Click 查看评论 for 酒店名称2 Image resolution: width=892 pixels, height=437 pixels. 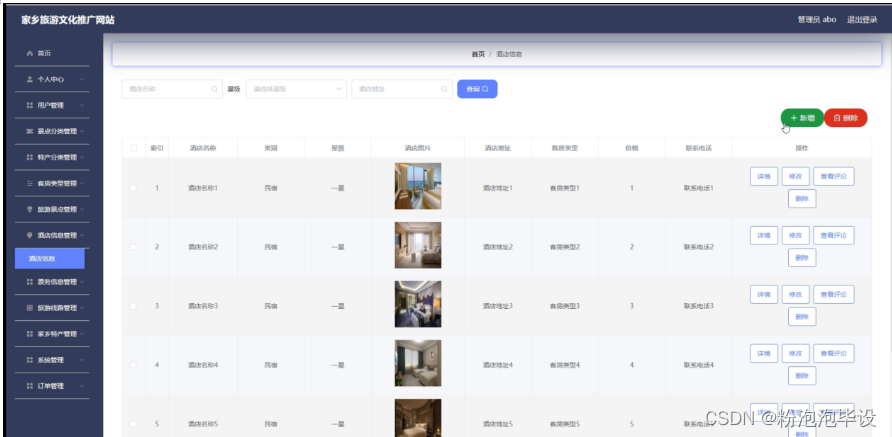(833, 236)
